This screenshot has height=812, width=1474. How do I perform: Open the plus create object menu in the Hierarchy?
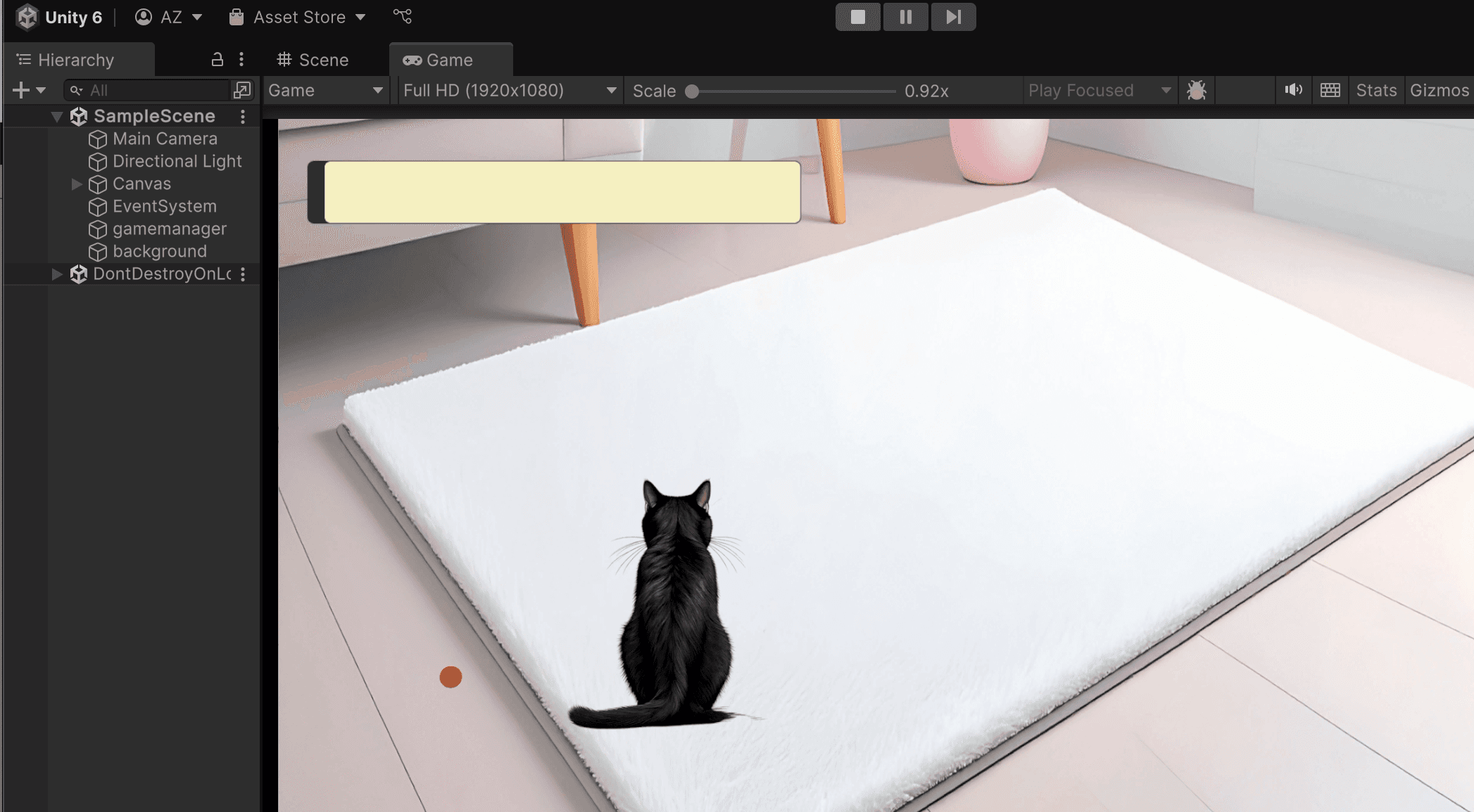(x=27, y=90)
